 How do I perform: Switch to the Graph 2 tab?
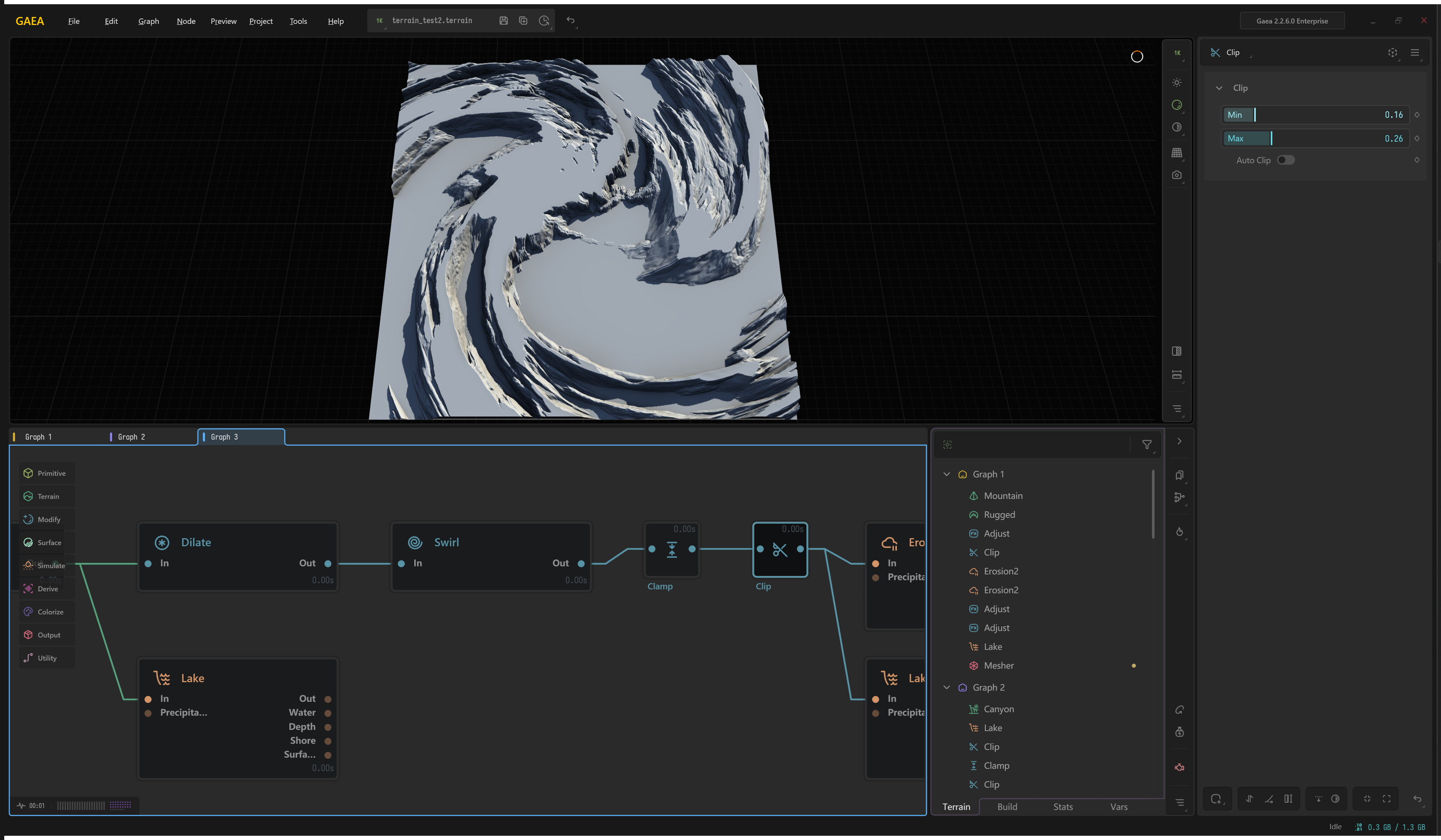pyautogui.click(x=132, y=437)
